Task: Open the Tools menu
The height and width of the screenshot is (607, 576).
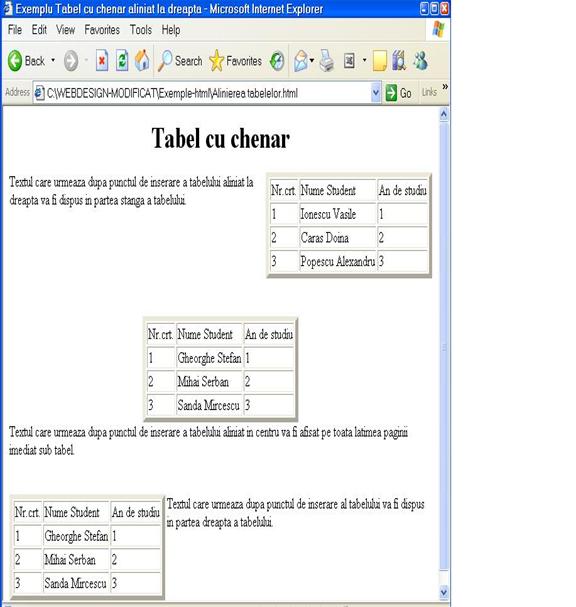Action: [141, 30]
